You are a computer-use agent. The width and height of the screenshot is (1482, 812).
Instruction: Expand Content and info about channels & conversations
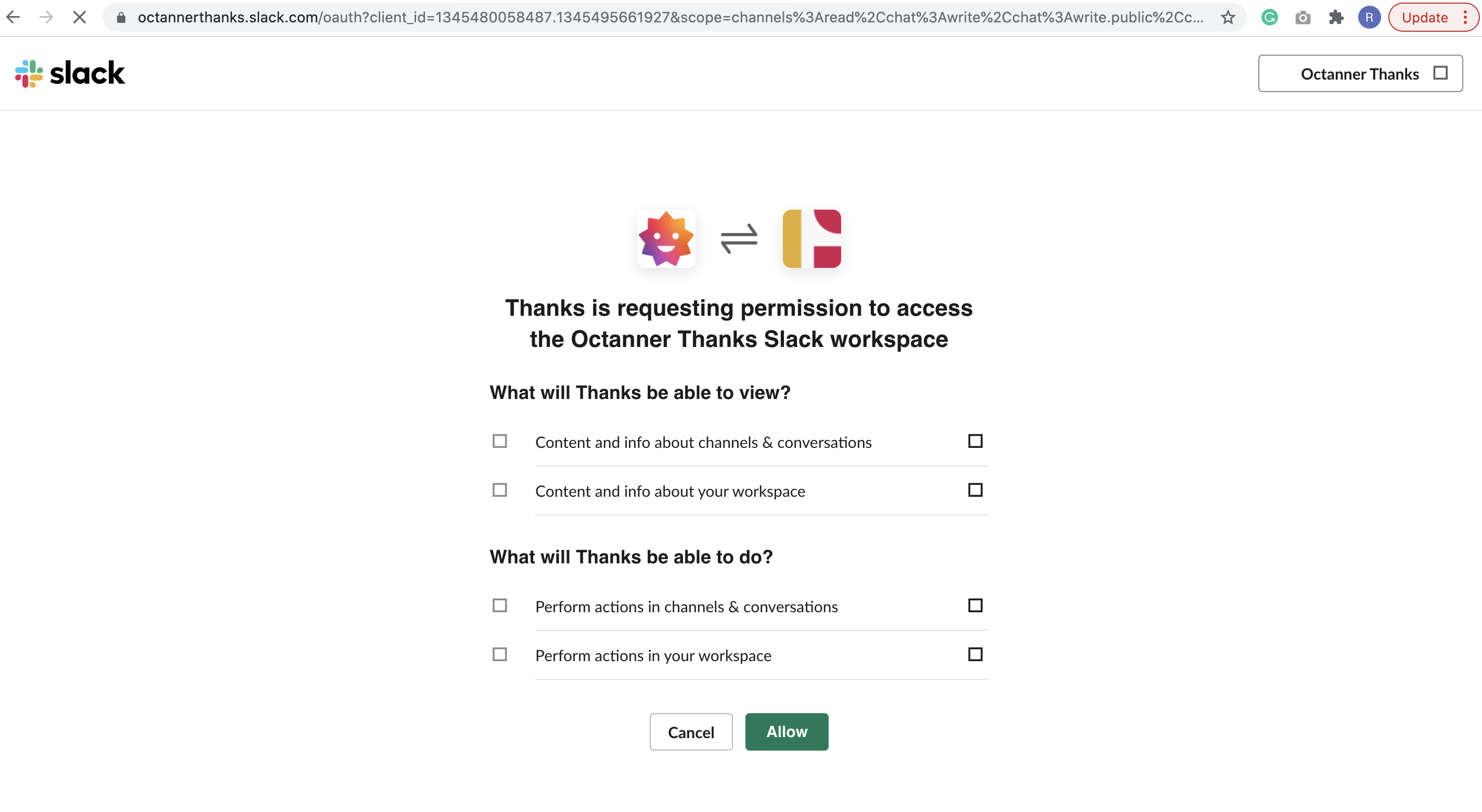pyautogui.click(x=975, y=442)
